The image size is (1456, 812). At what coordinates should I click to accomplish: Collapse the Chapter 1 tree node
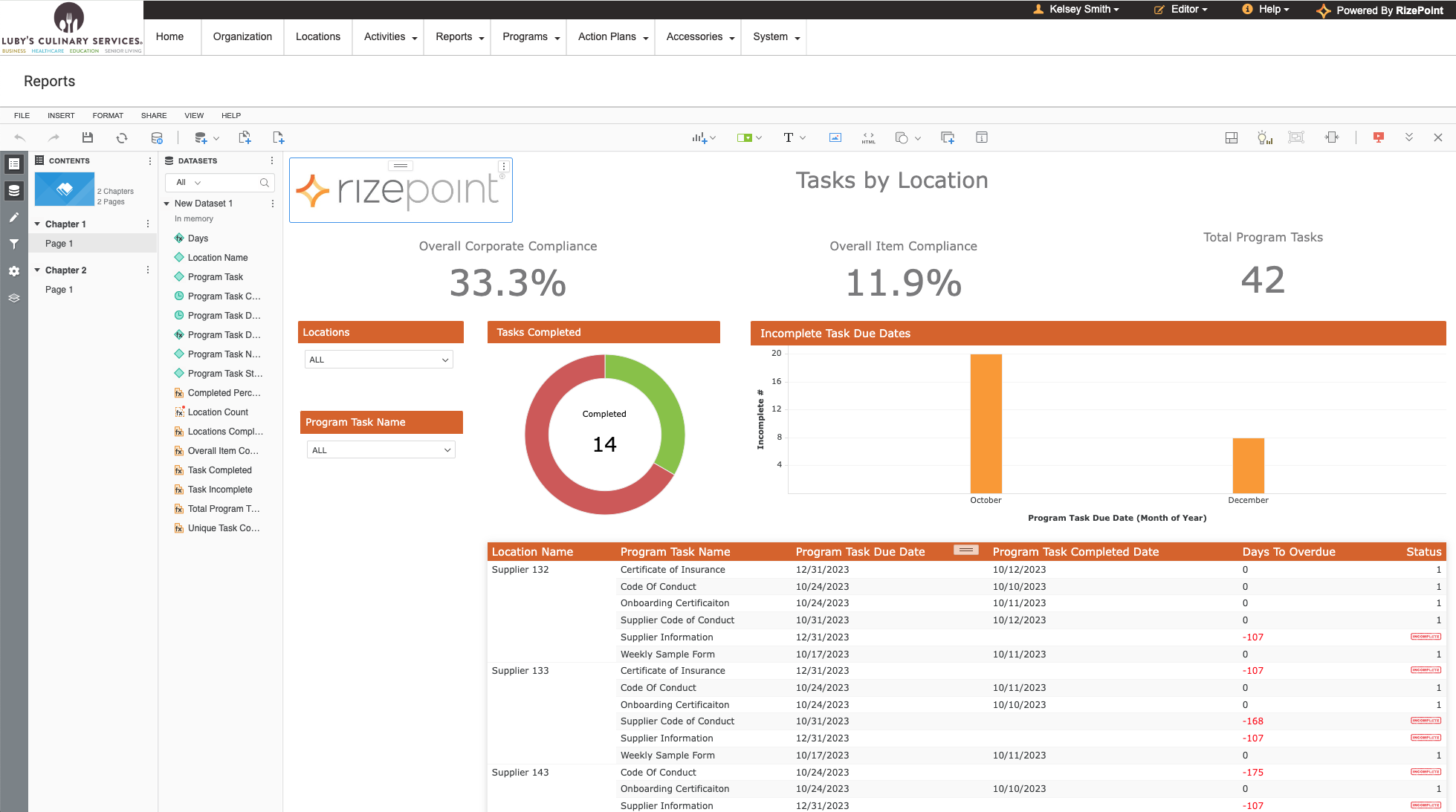tap(37, 224)
